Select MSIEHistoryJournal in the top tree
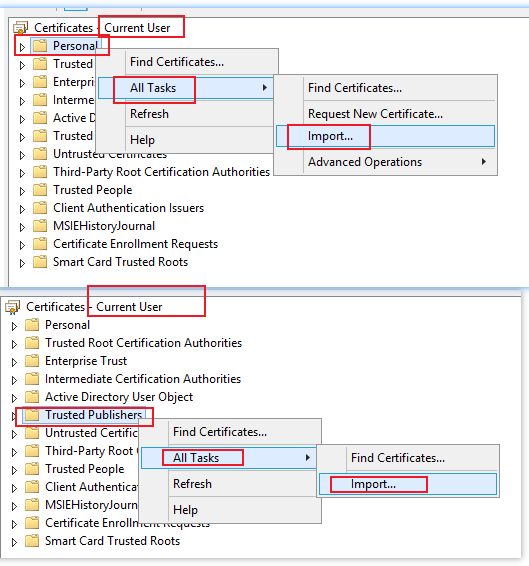The image size is (529, 566). pyautogui.click(x=104, y=226)
